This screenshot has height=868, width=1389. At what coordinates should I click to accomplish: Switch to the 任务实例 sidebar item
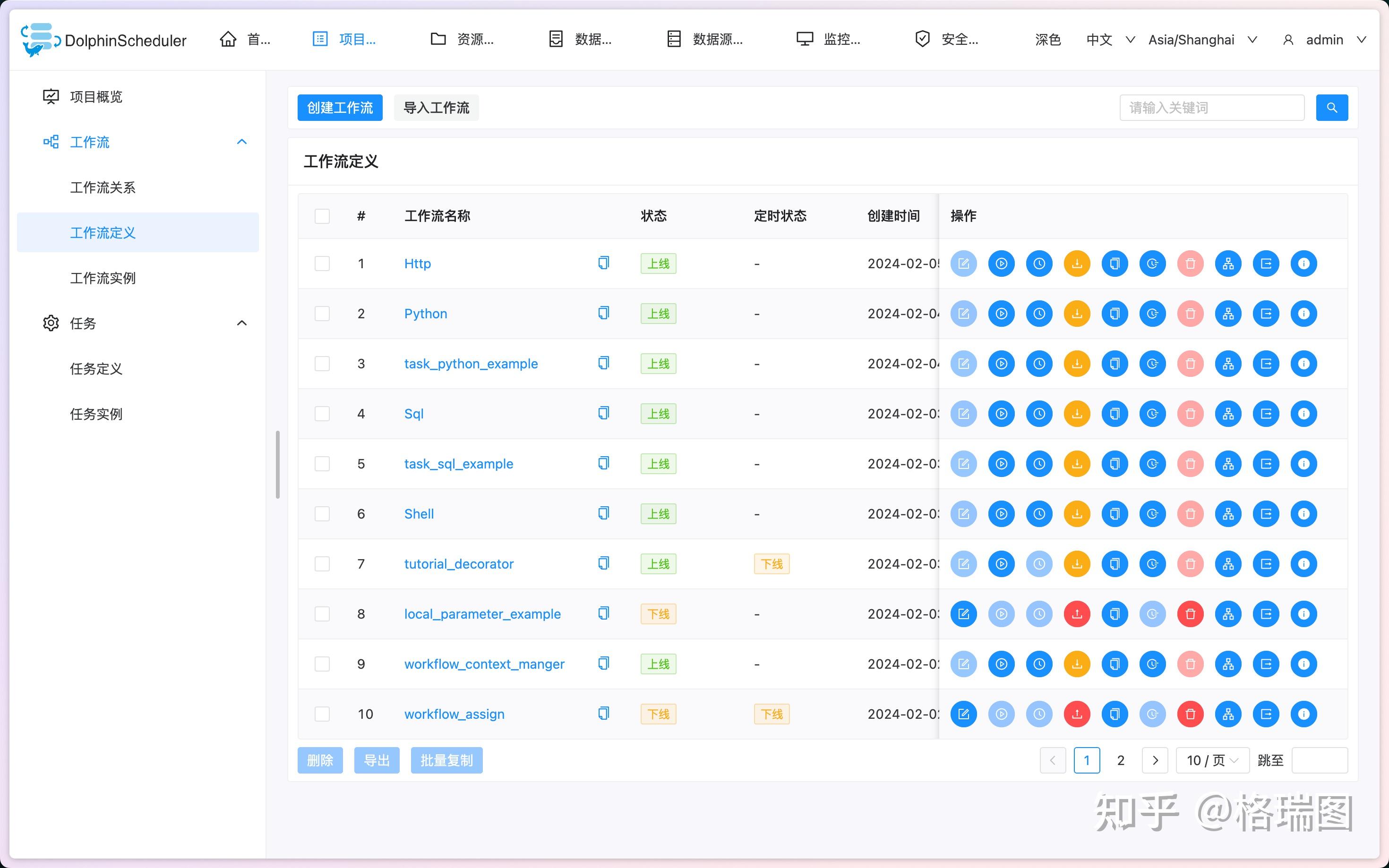coord(96,414)
